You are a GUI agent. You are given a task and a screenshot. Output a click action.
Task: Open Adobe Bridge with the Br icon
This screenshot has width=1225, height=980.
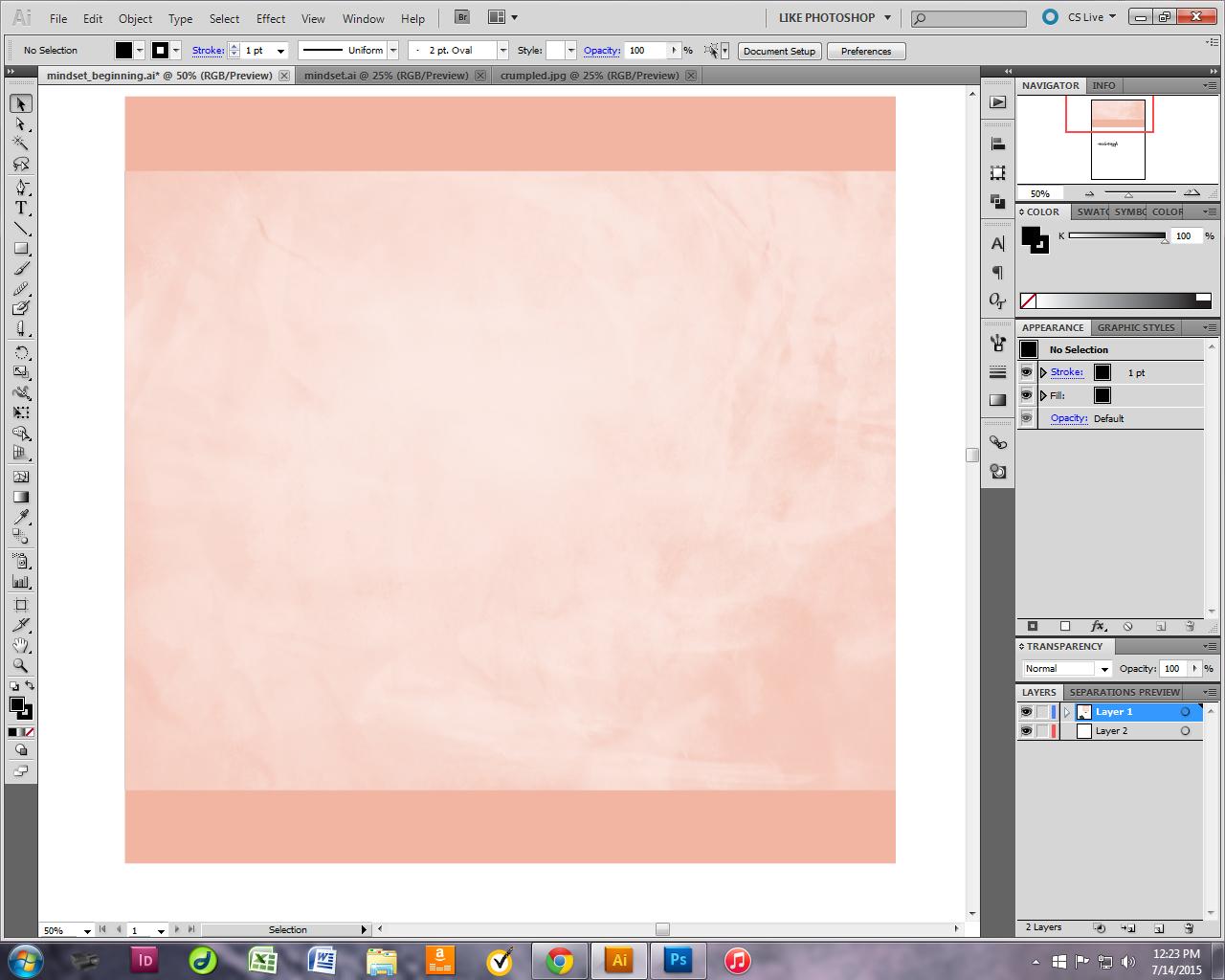click(462, 17)
